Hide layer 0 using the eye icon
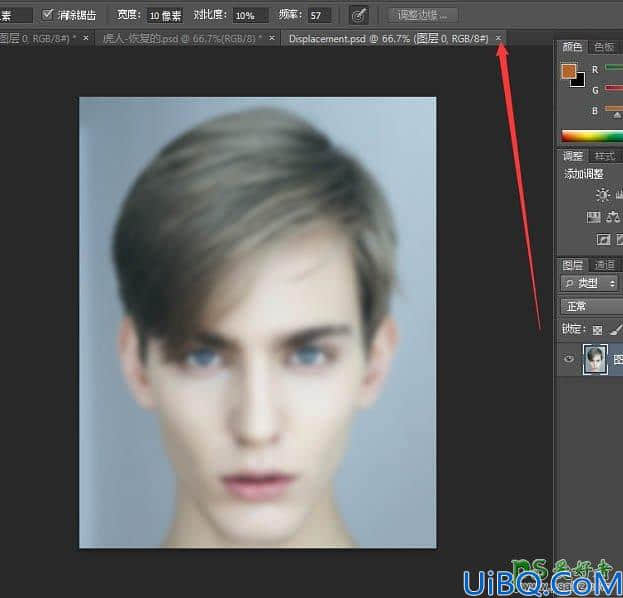Screen dimensions: 623x598 [569, 359]
